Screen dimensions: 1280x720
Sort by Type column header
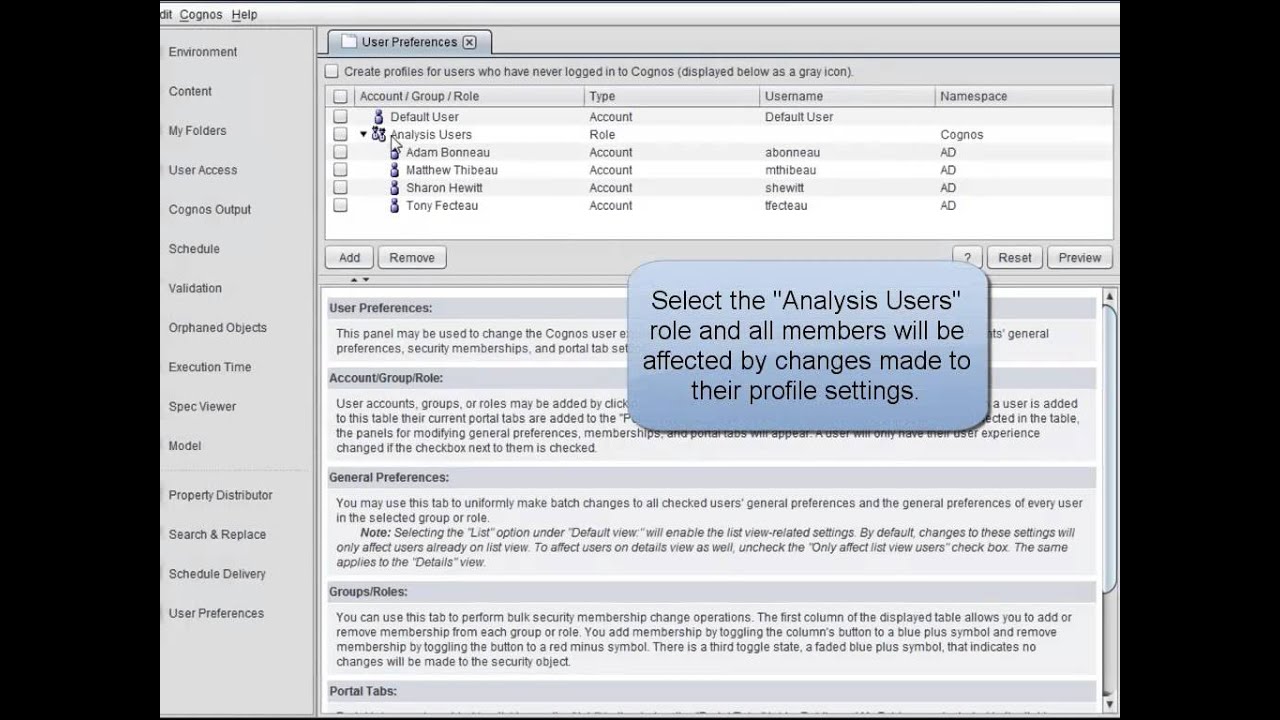[x=672, y=97]
